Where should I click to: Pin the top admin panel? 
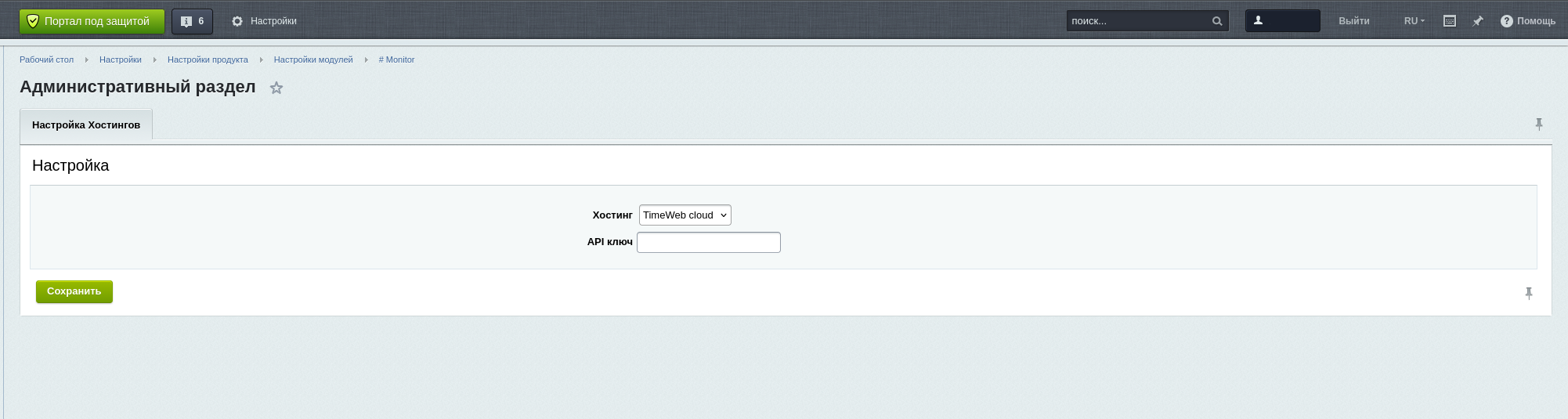(1477, 21)
